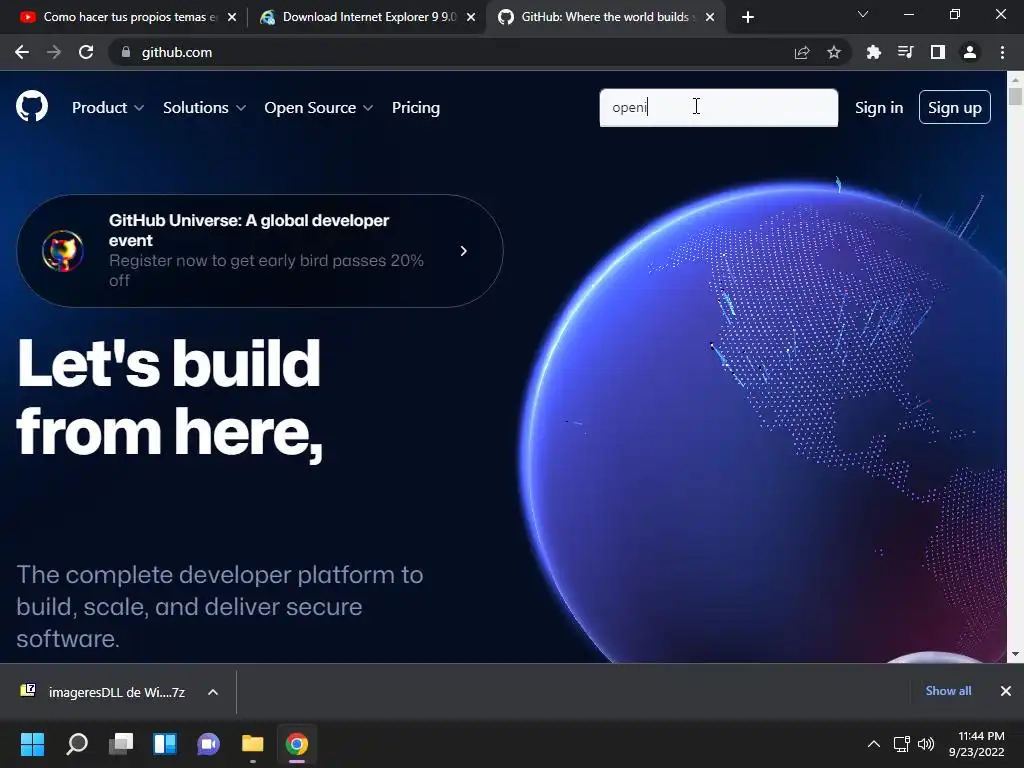Go back with the browser back arrow
Image resolution: width=1024 pixels, height=768 pixels.
[x=22, y=52]
